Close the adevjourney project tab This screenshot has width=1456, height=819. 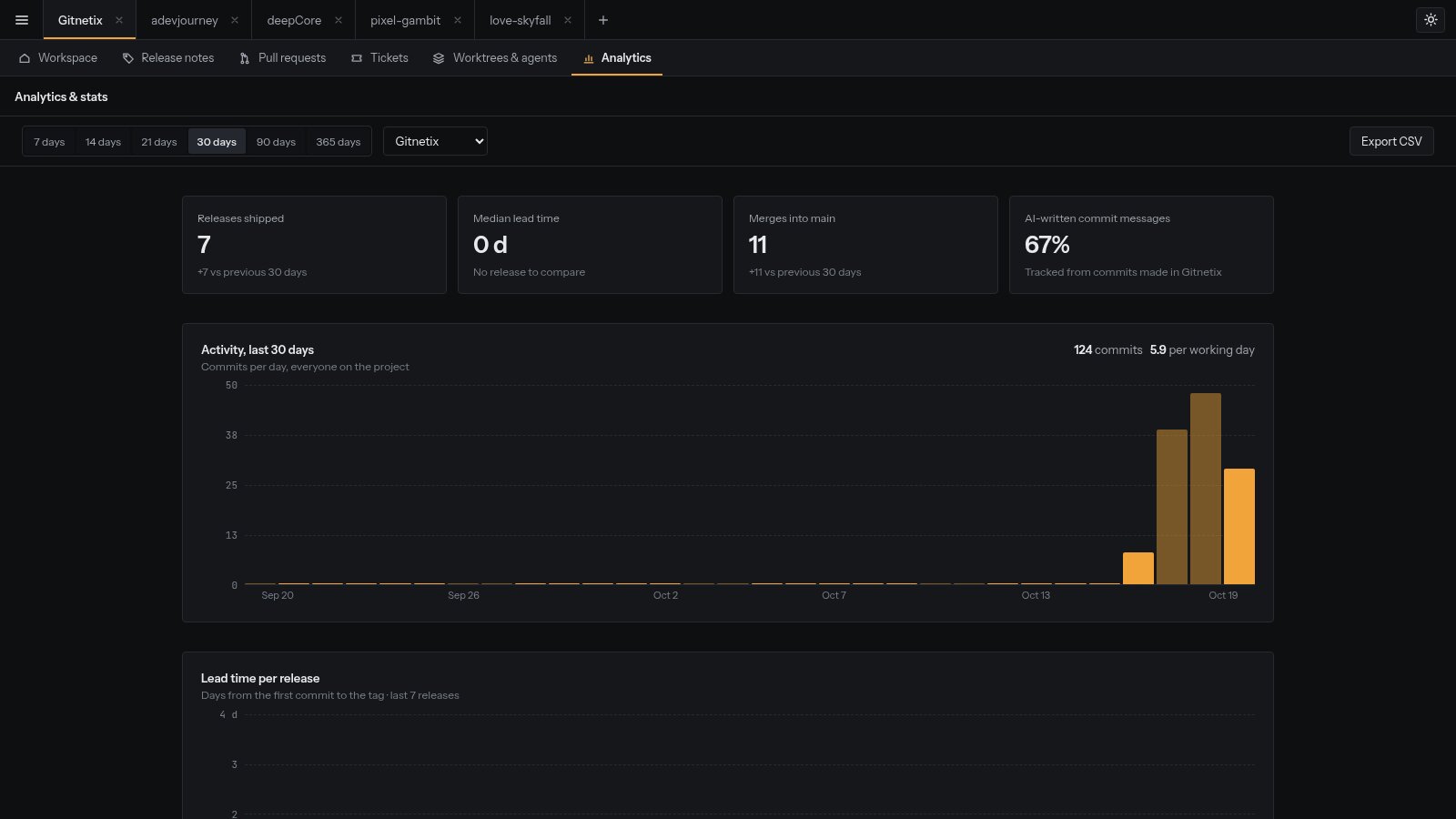click(235, 20)
